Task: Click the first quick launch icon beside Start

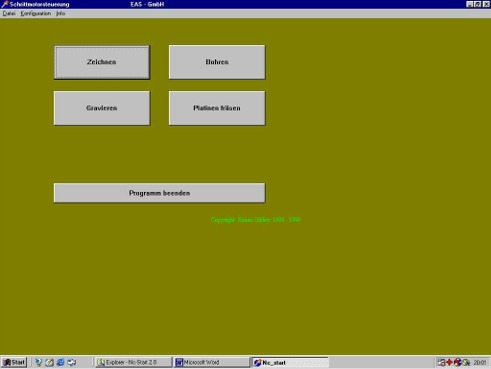Action: [38, 362]
